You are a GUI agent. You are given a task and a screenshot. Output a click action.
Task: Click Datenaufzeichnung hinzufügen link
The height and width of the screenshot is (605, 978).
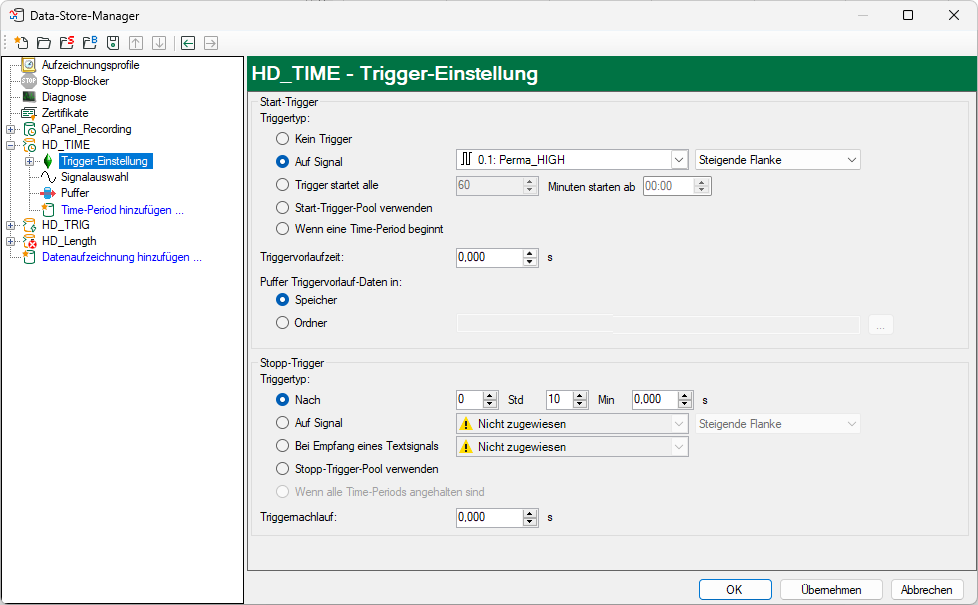point(122,257)
